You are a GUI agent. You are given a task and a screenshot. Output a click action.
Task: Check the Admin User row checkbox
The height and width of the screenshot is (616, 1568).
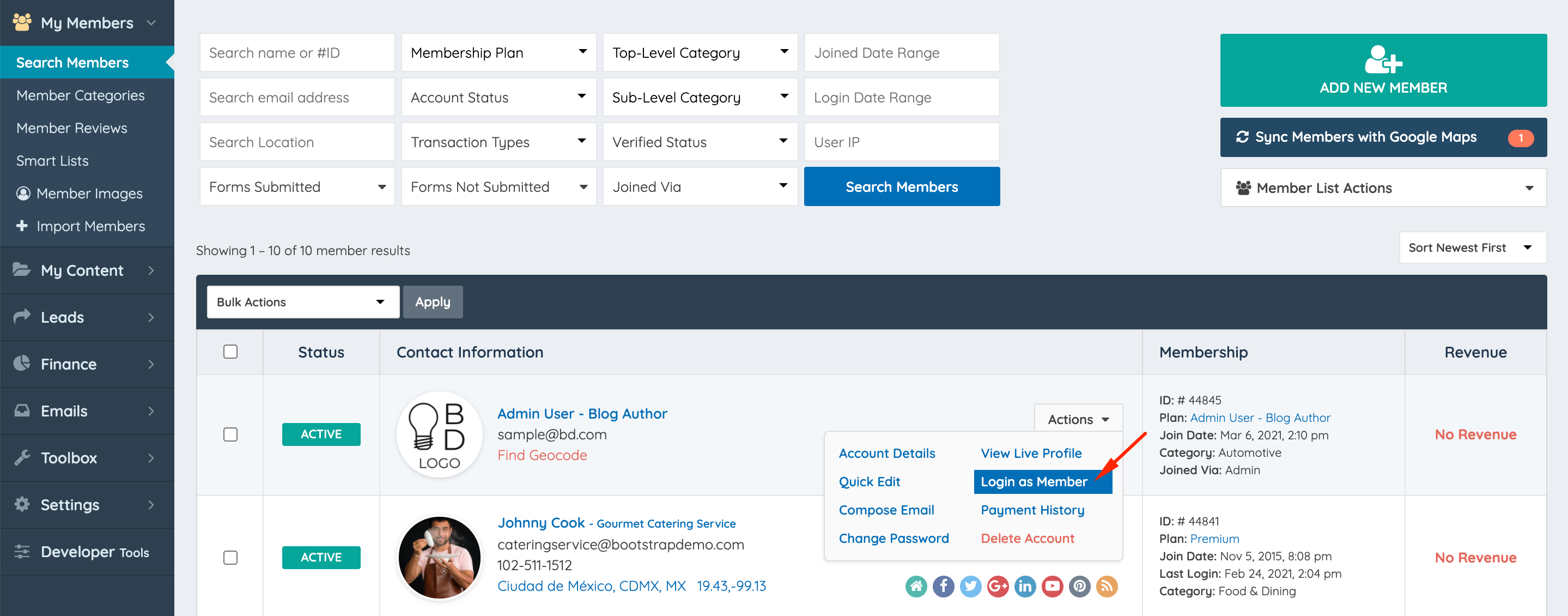230,434
